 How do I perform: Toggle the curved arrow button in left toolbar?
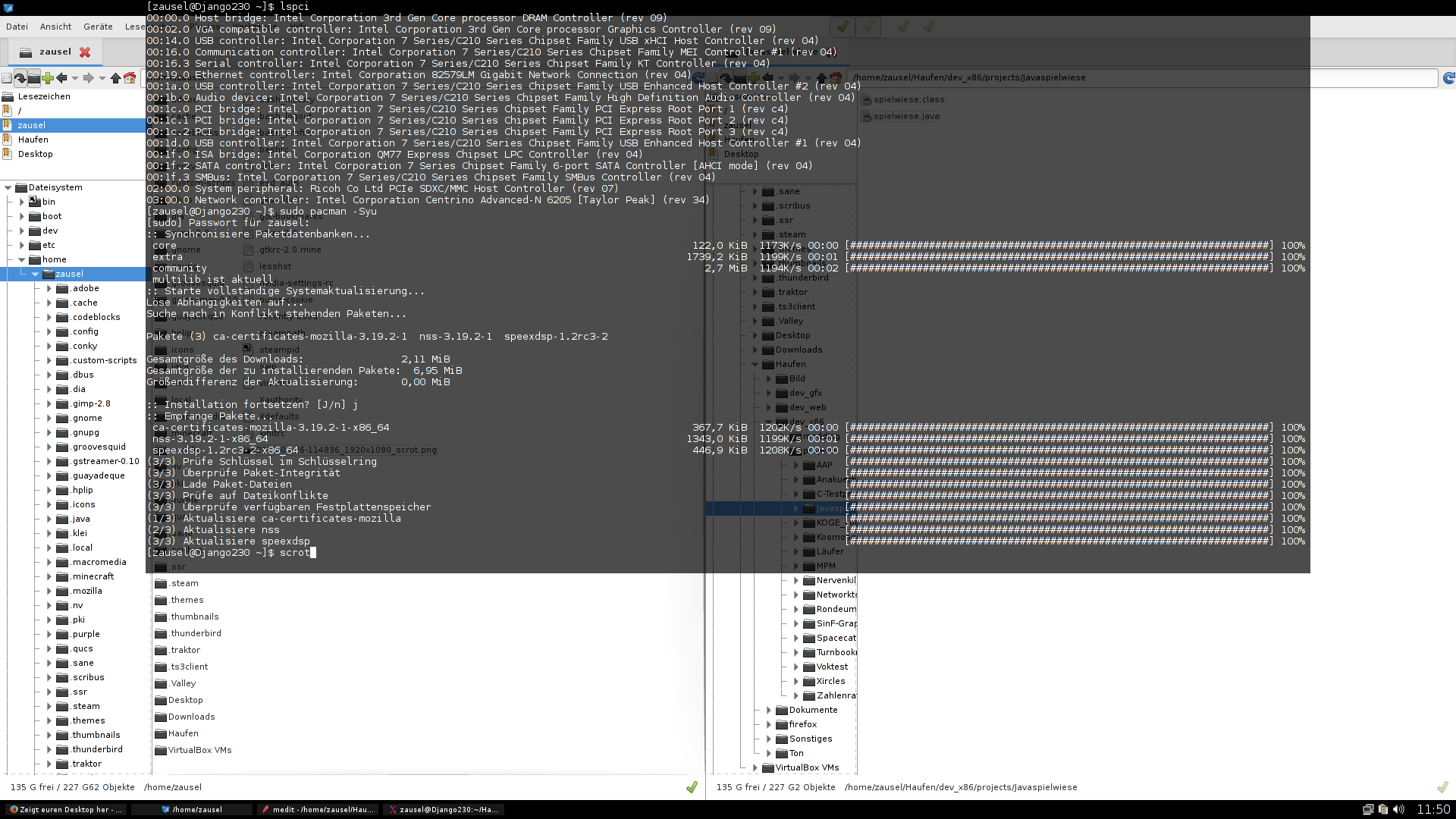20,78
